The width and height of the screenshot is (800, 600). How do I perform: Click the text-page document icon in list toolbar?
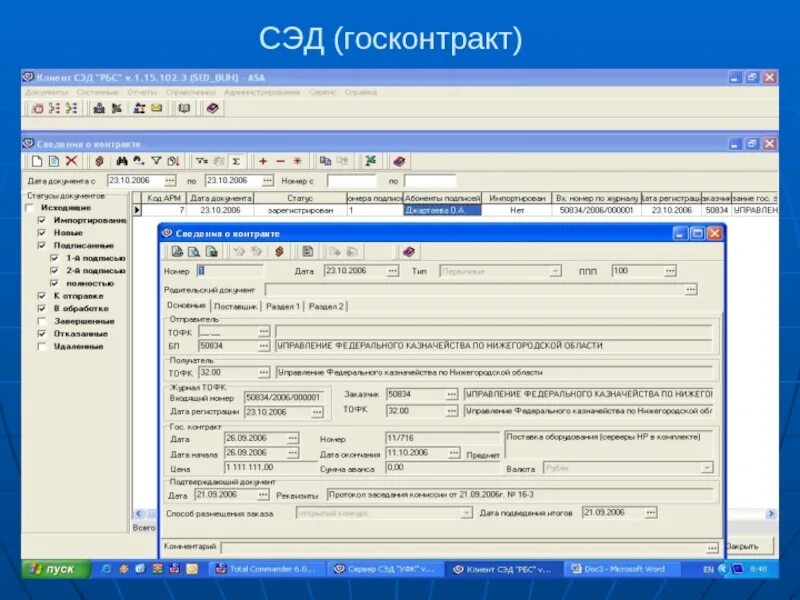click(54, 161)
